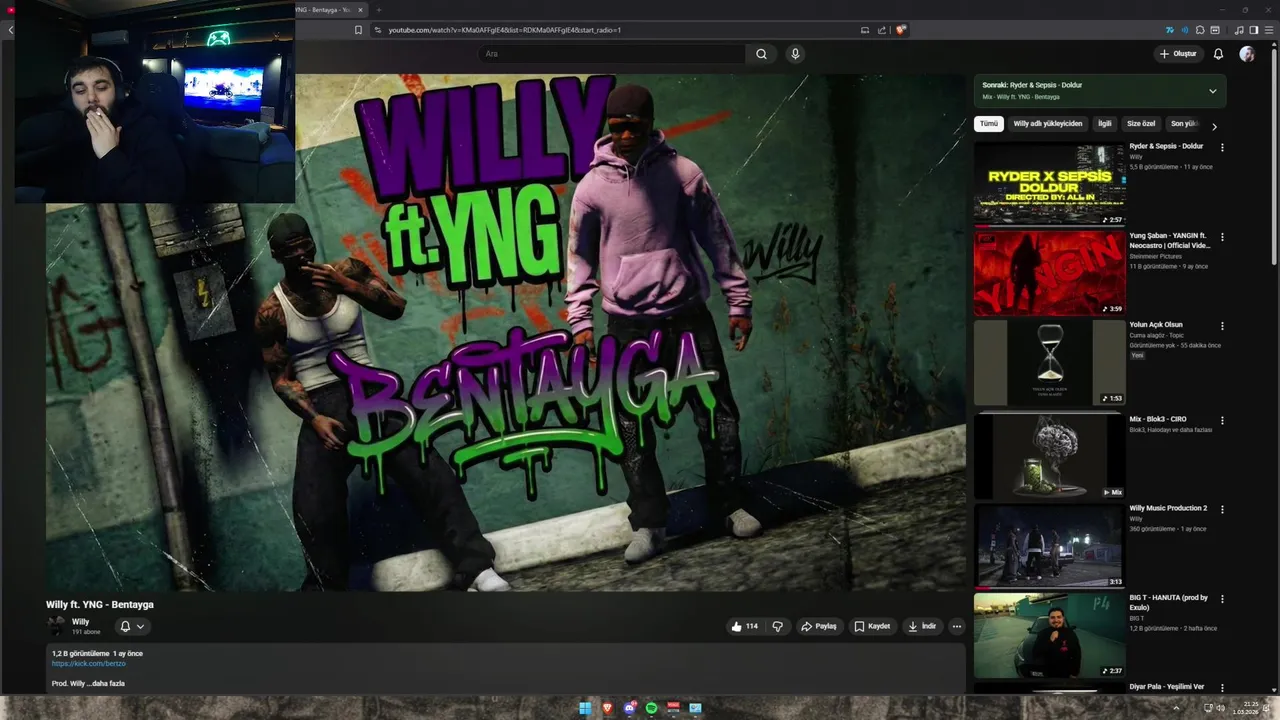Expand channel notification bell dropdown
Image resolution: width=1280 pixels, height=720 pixels.
132,626
